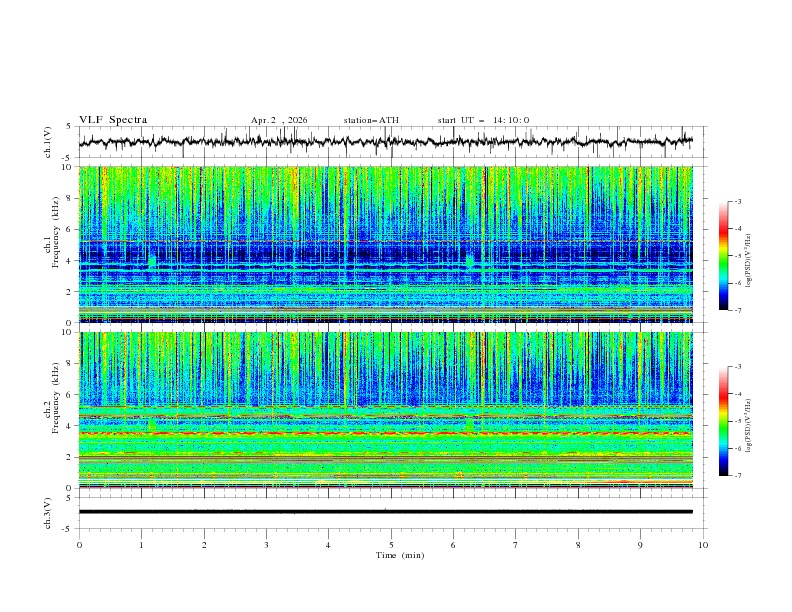This screenshot has height=612, width=792.
Task: Click the lower PSD color scale bar
Action: [x=723, y=421]
